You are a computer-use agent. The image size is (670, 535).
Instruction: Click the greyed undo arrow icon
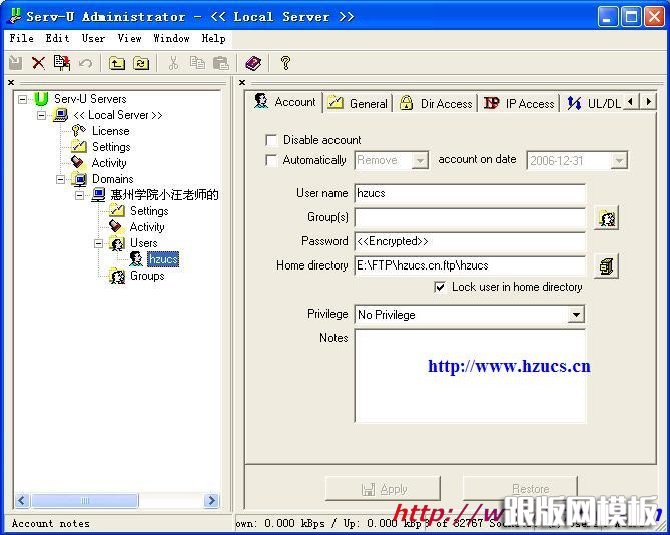85,63
